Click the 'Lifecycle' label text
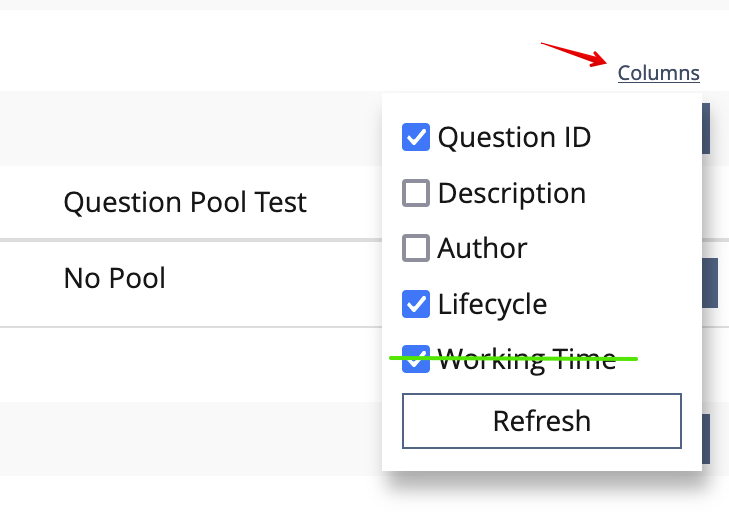Viewport: 729px width, 522px height. click(492, 303)
